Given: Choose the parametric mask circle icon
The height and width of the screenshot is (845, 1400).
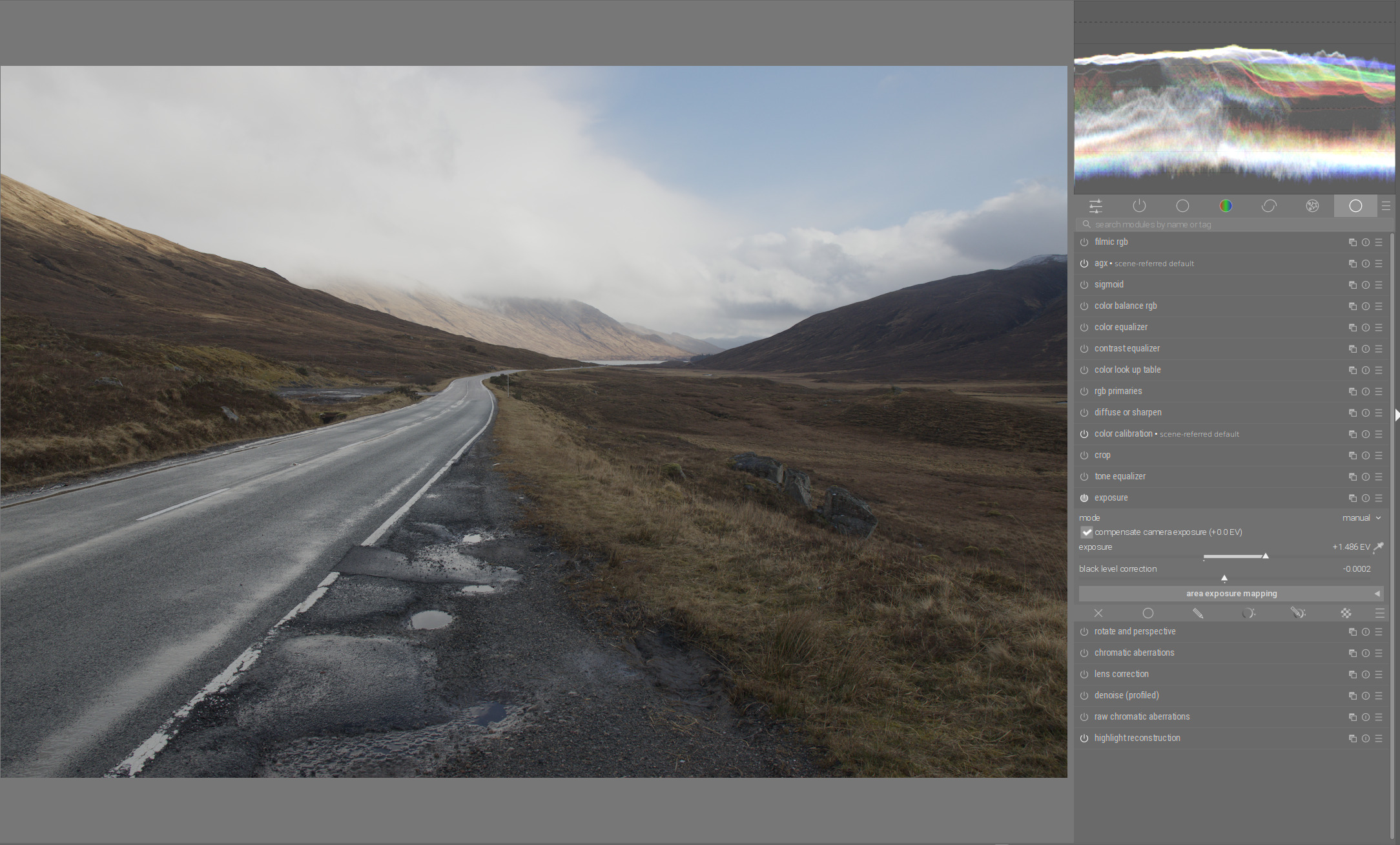Looking at the screenshot, I should click(x=1248, y=613).
